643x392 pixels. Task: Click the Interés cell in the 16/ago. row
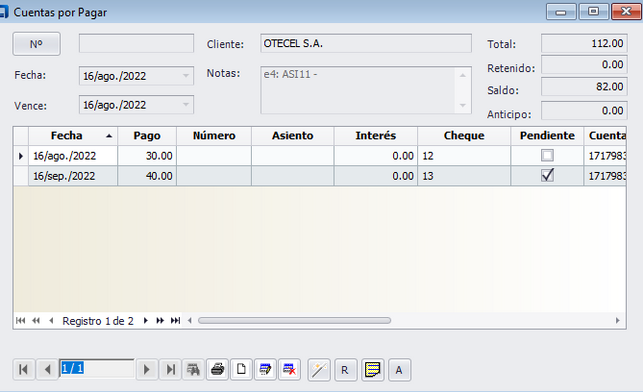point(376,156)
